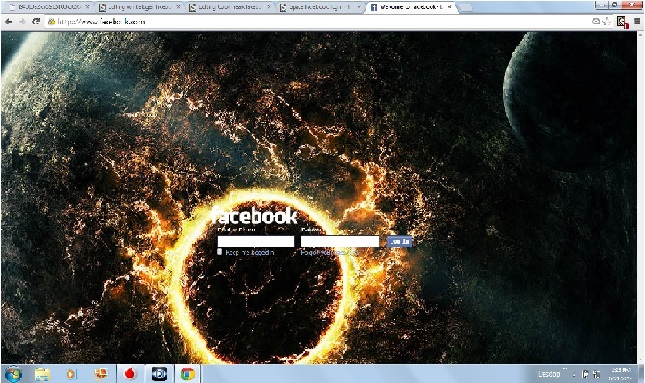
Task: Switch to the third browser tab
Action: (x=230, y=7)
